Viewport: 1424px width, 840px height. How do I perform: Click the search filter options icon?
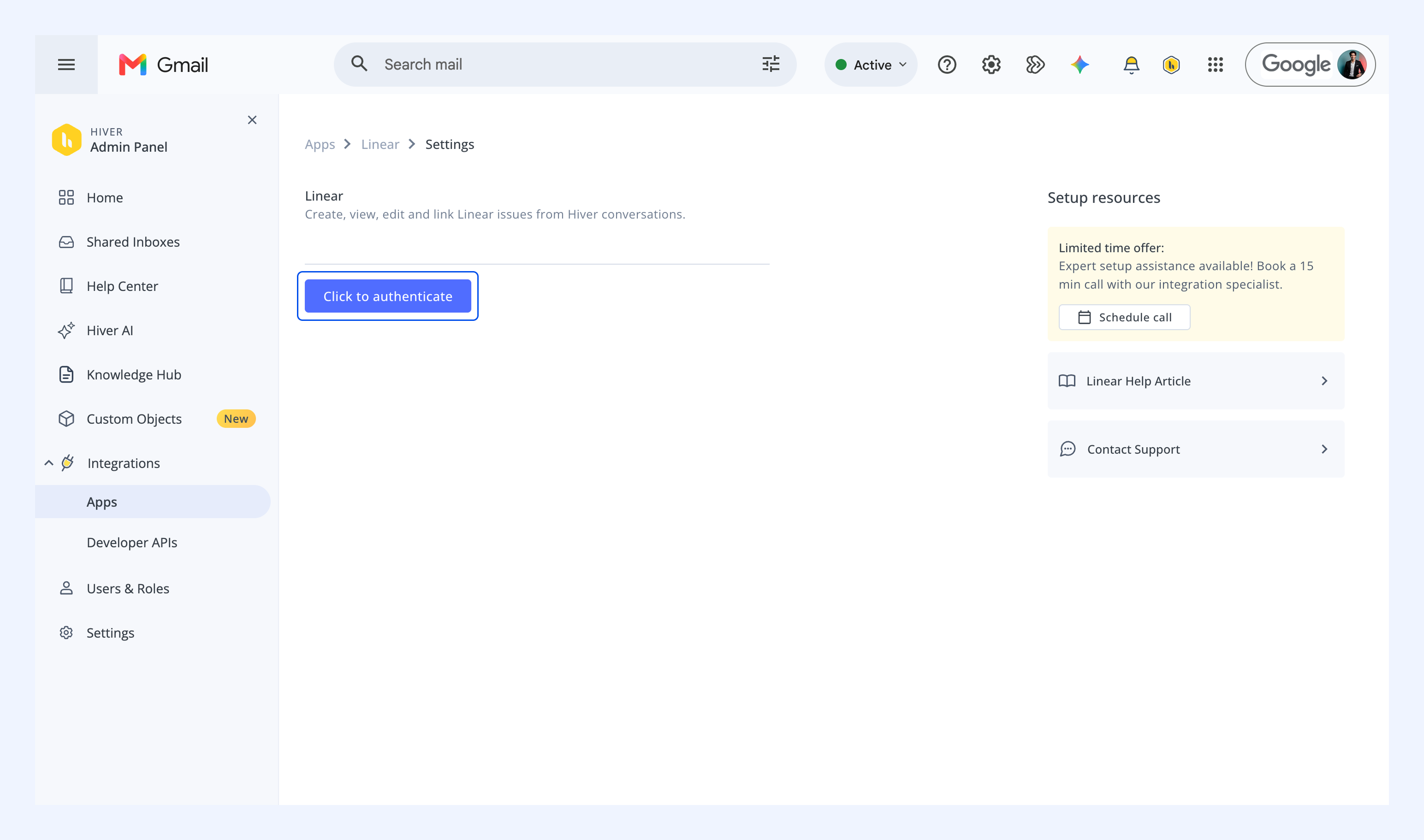[771, 64]
